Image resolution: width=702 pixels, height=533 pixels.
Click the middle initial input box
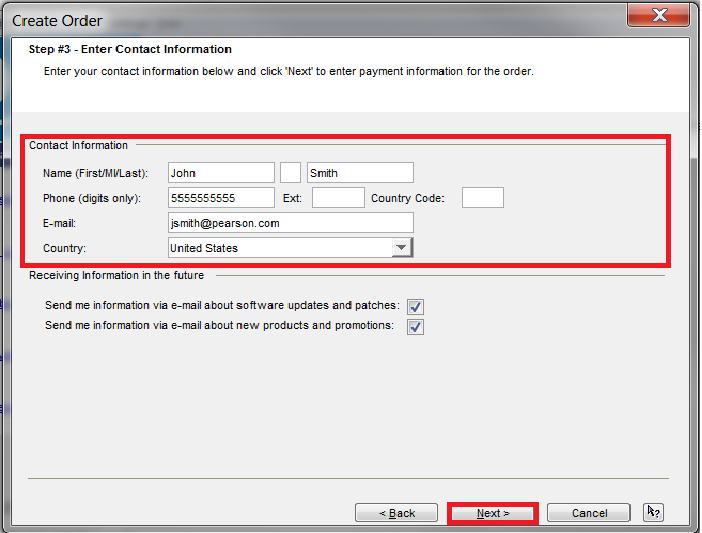(x=290, y=173)
